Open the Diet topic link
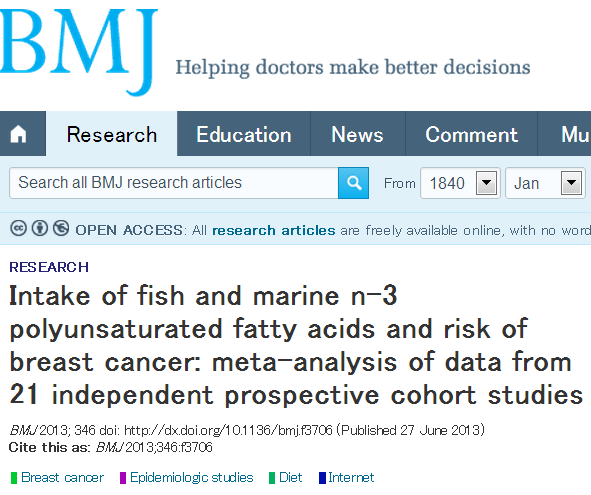 290,478
